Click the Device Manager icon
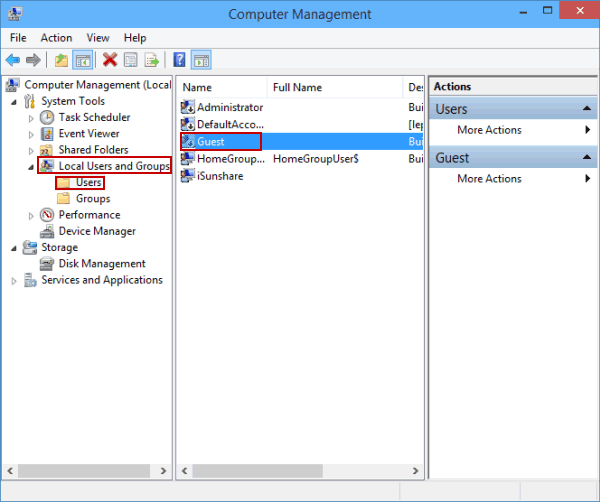The height and width of the screenshot is (502, 600). 47,231
